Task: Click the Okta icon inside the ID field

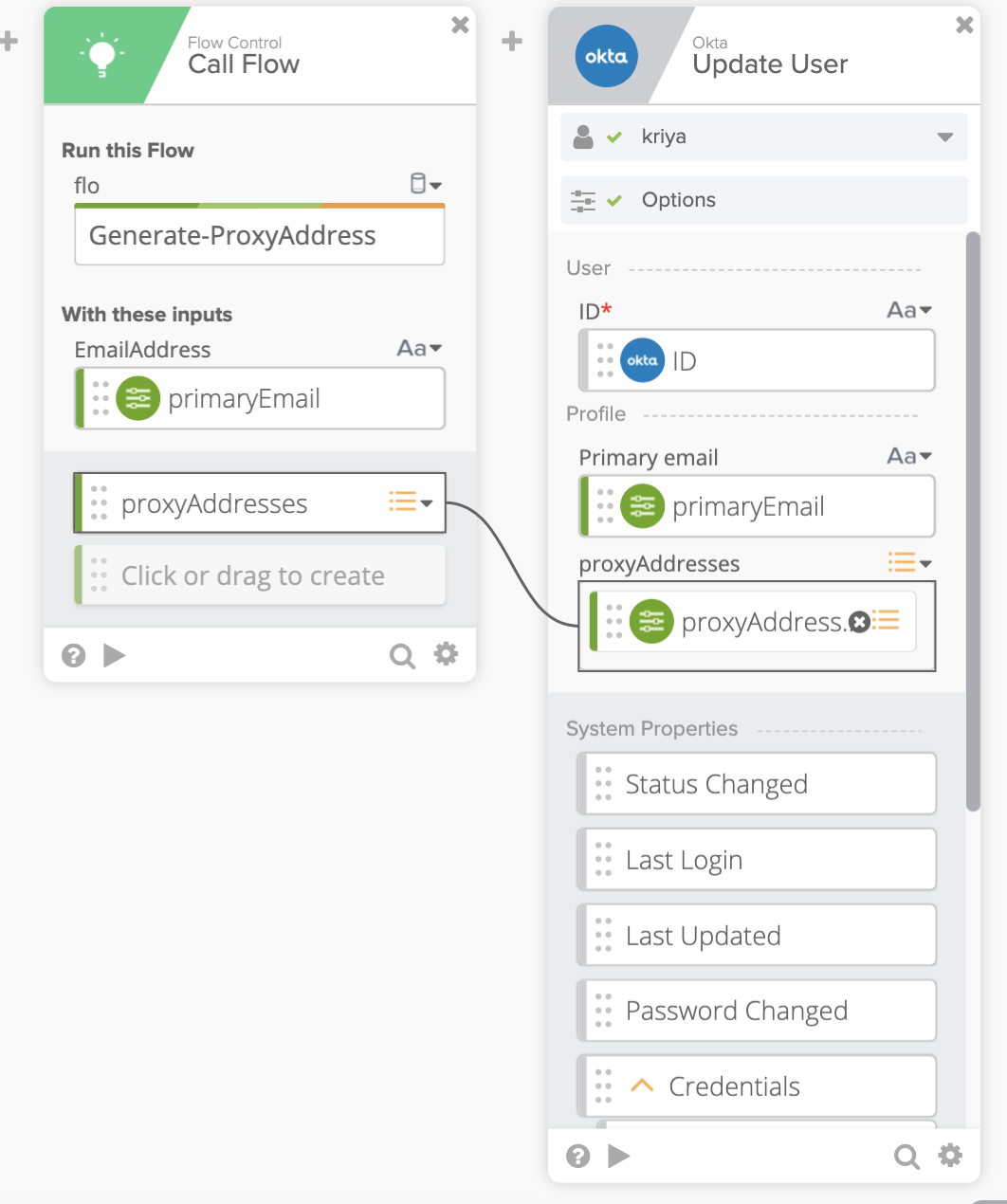Action: click(x=642, y=360)
